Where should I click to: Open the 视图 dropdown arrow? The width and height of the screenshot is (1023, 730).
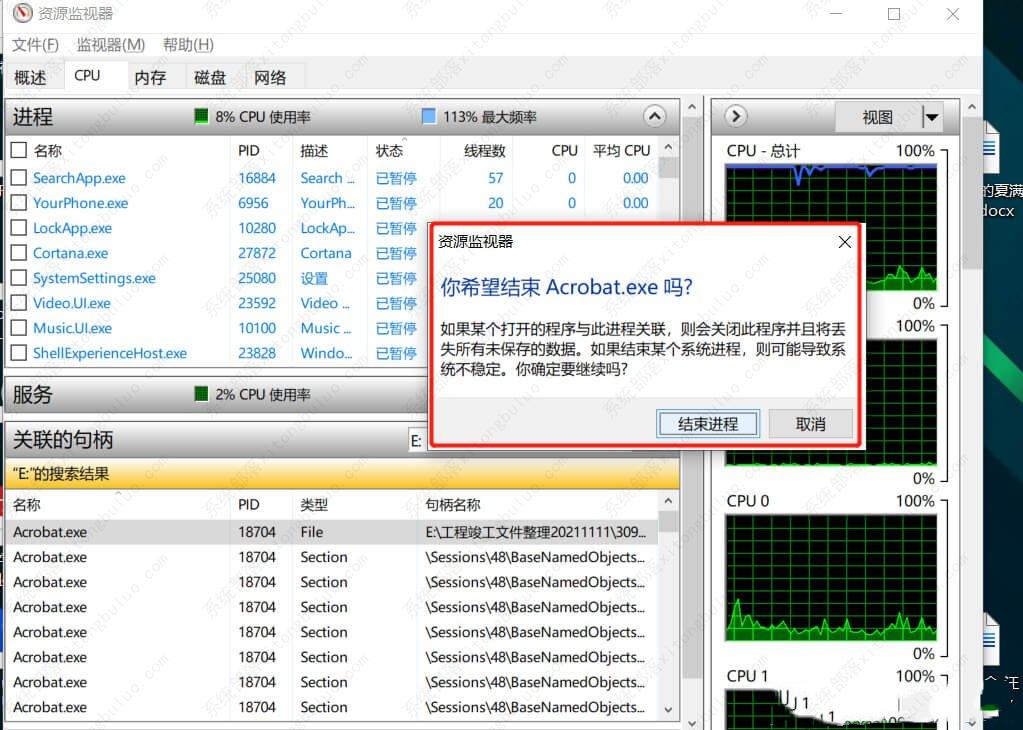point(932,117)
